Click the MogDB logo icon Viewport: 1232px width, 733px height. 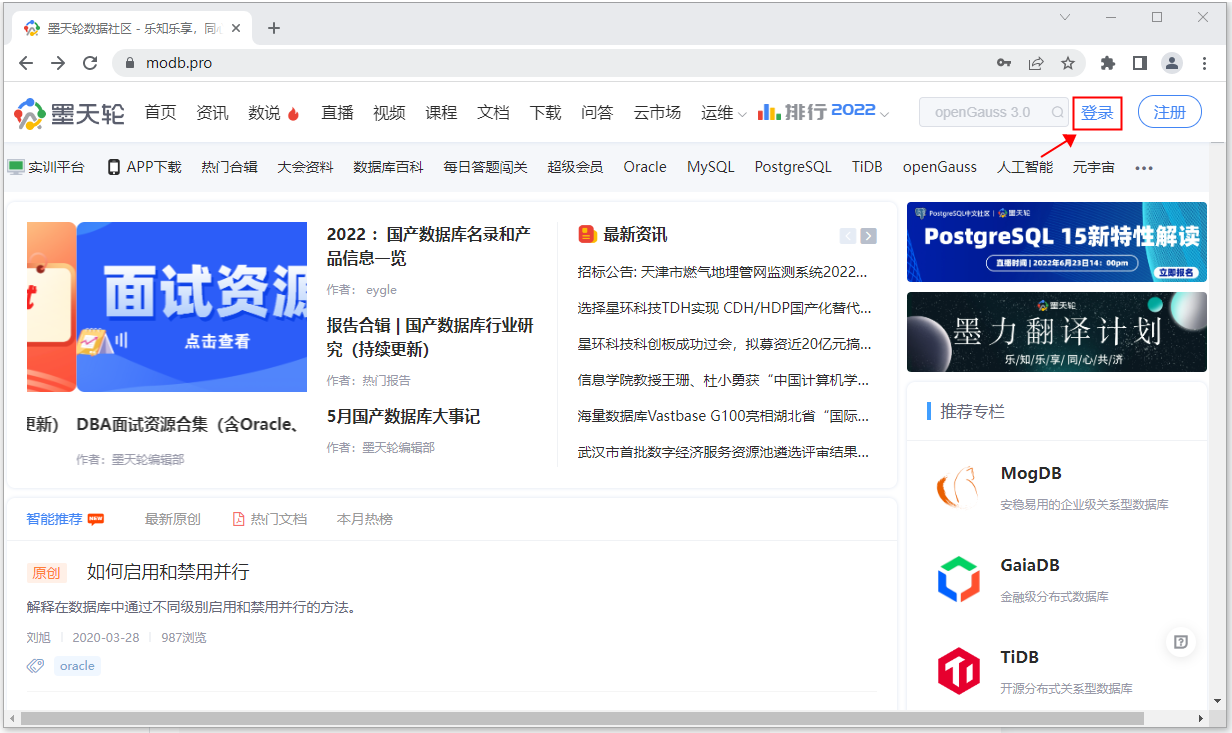[x=958, y=487]
